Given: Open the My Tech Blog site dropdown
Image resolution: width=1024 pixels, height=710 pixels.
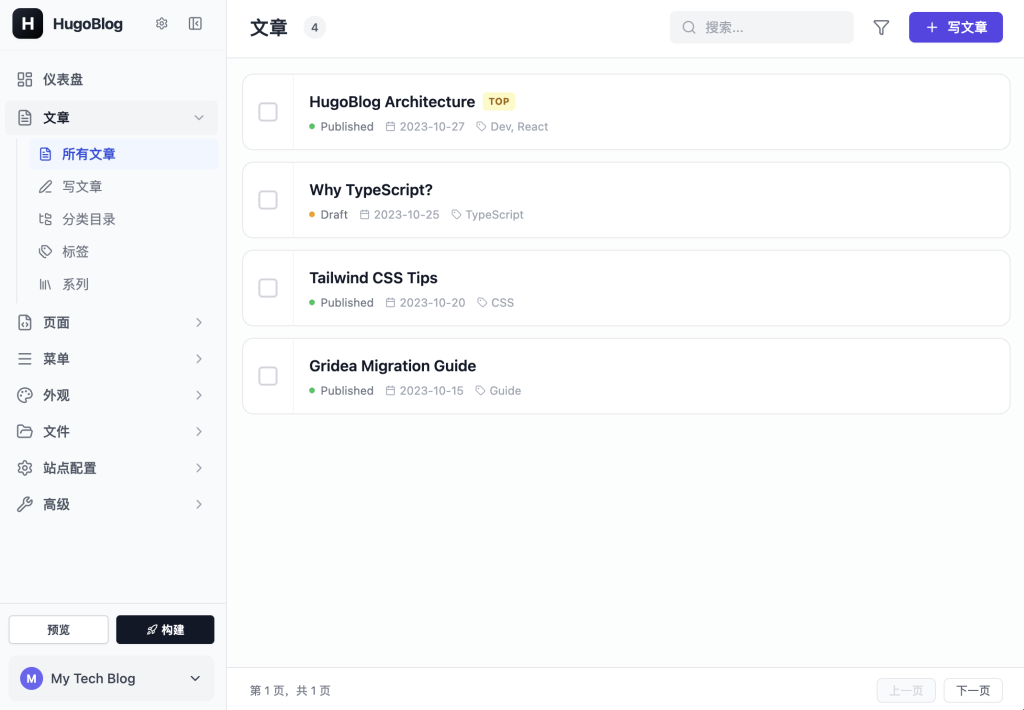Looking at the screenshot, I should [x=111, y=678].
